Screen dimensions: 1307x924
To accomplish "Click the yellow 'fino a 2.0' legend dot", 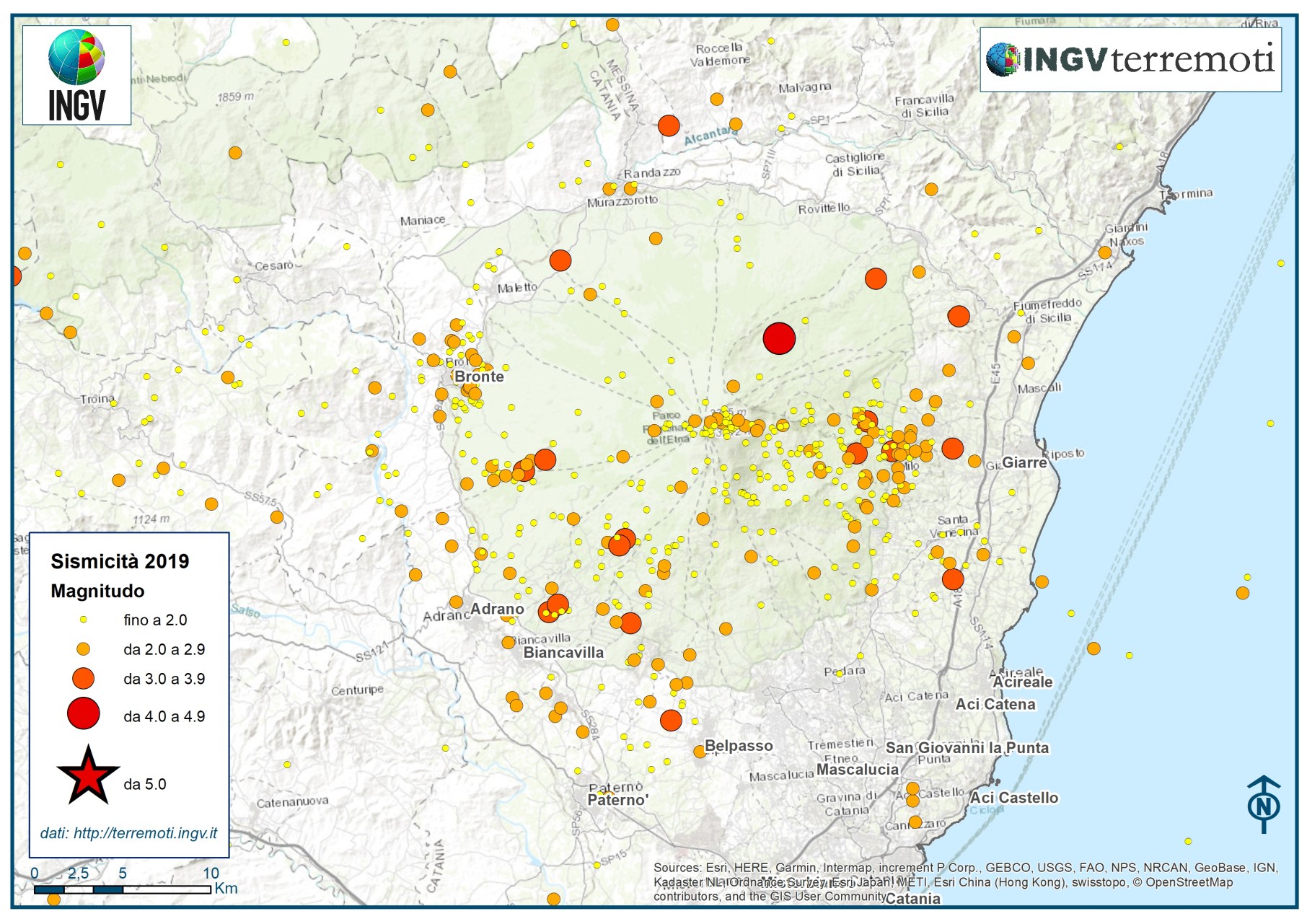I will coord(84,620).
